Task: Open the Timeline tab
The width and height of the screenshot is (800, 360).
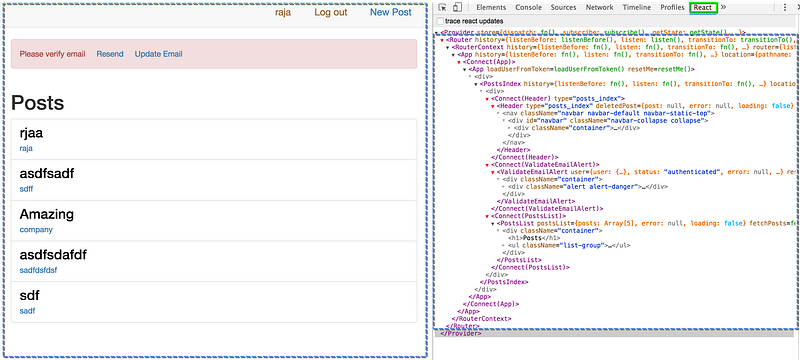Action: pos(637,7)
